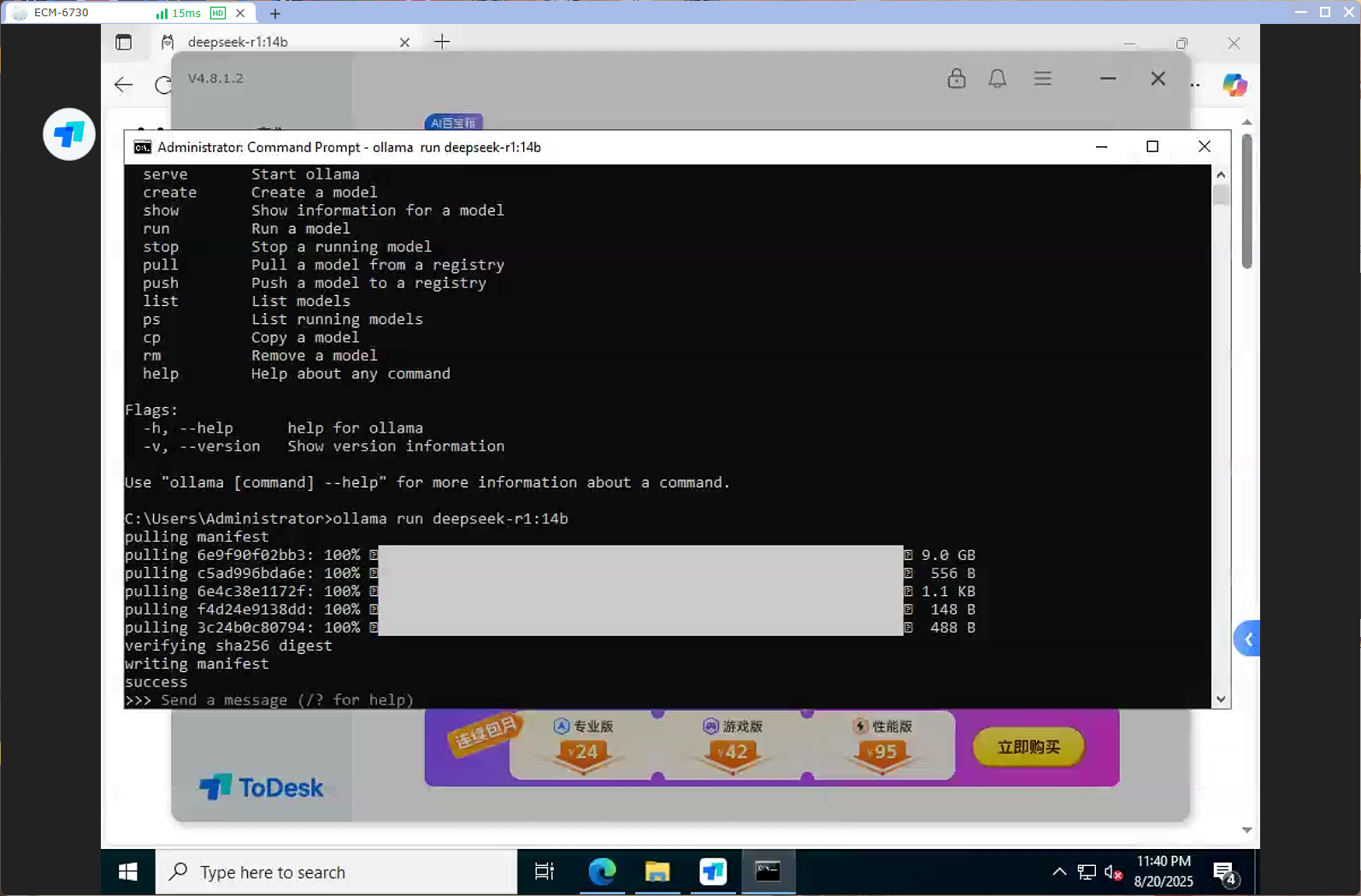Click the muted volume tray icon
Image resolution: width=1361 pixels, height=896 pixels.
(x=1113, y=872)
